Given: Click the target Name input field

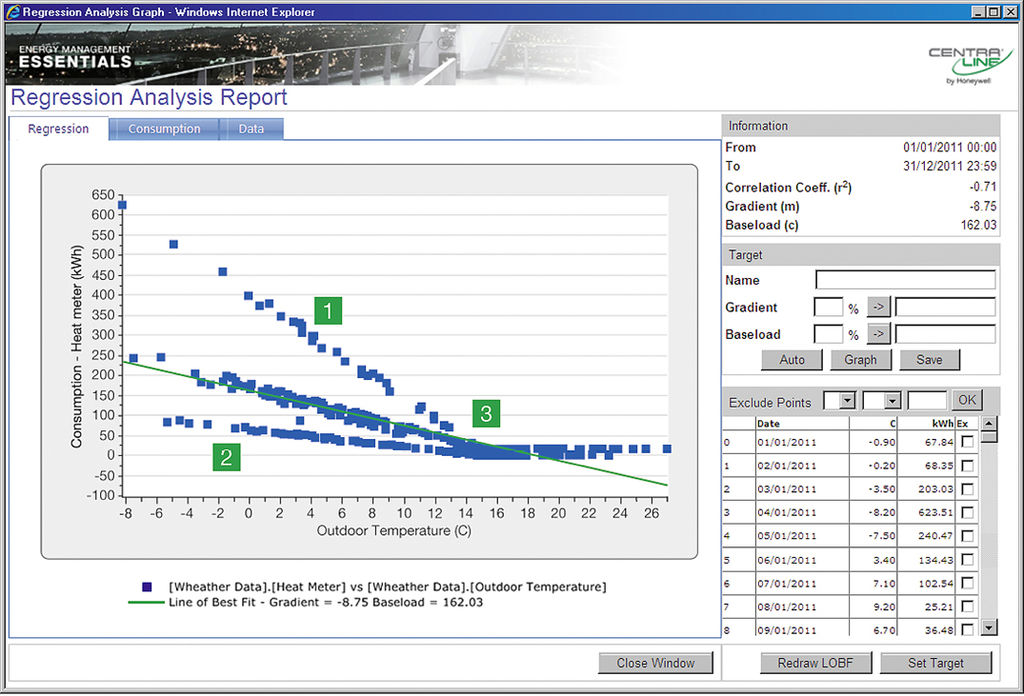Looking at the screenshot, I should pyautogui.click(x=905, y=280).
